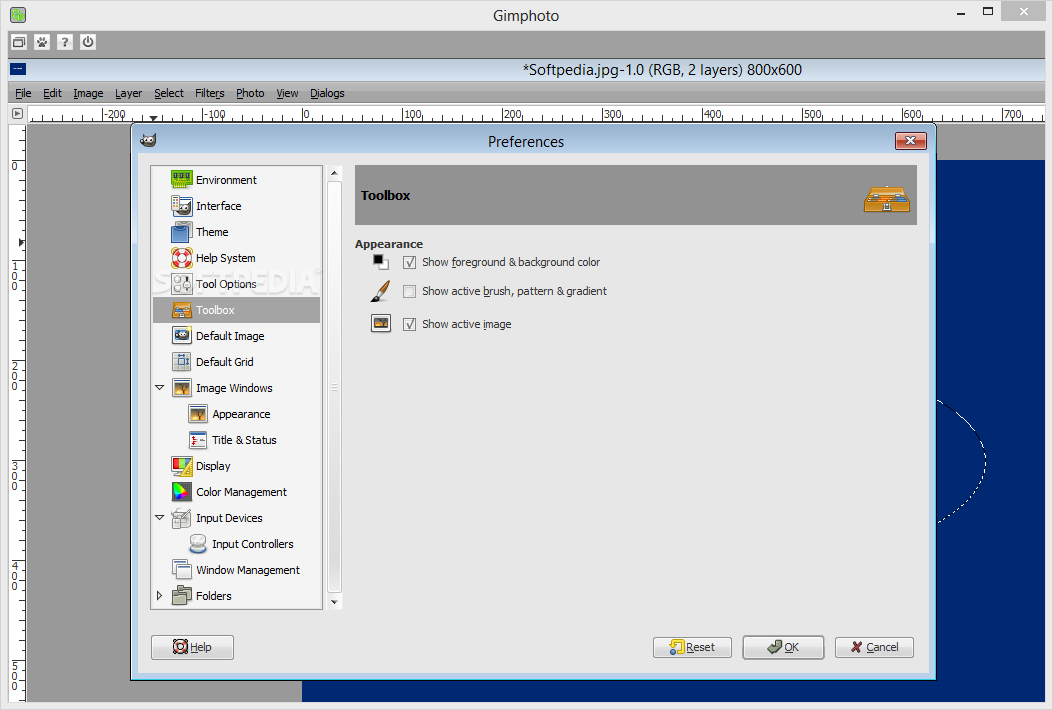Click the paw icon in Gimphoto toolbar
Image resolution: width=1053 pixels, height=710 pixels.
pos(42,42)
